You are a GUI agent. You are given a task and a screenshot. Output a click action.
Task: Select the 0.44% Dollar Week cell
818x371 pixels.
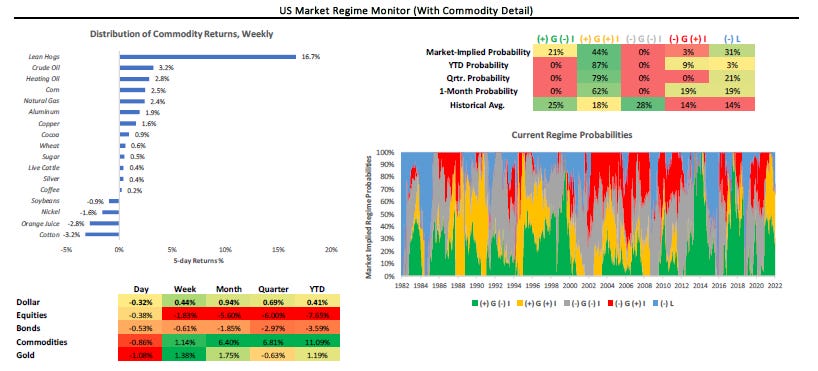click(x=185, y=302)
